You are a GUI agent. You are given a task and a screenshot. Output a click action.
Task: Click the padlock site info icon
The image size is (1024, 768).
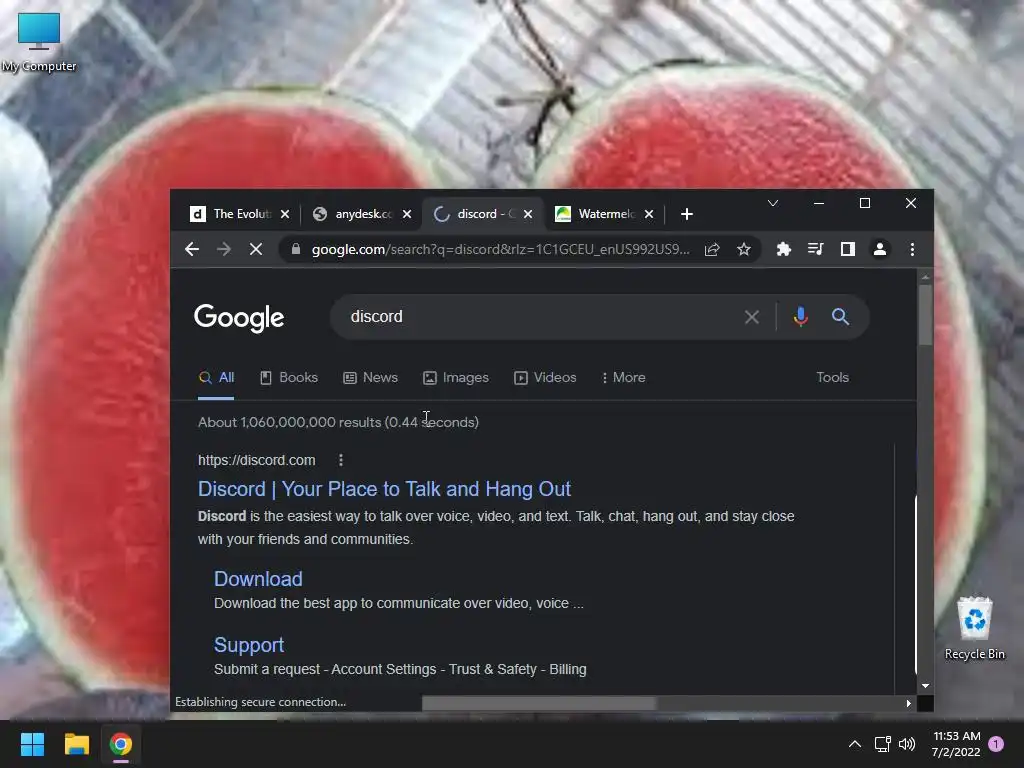point(296,249)
